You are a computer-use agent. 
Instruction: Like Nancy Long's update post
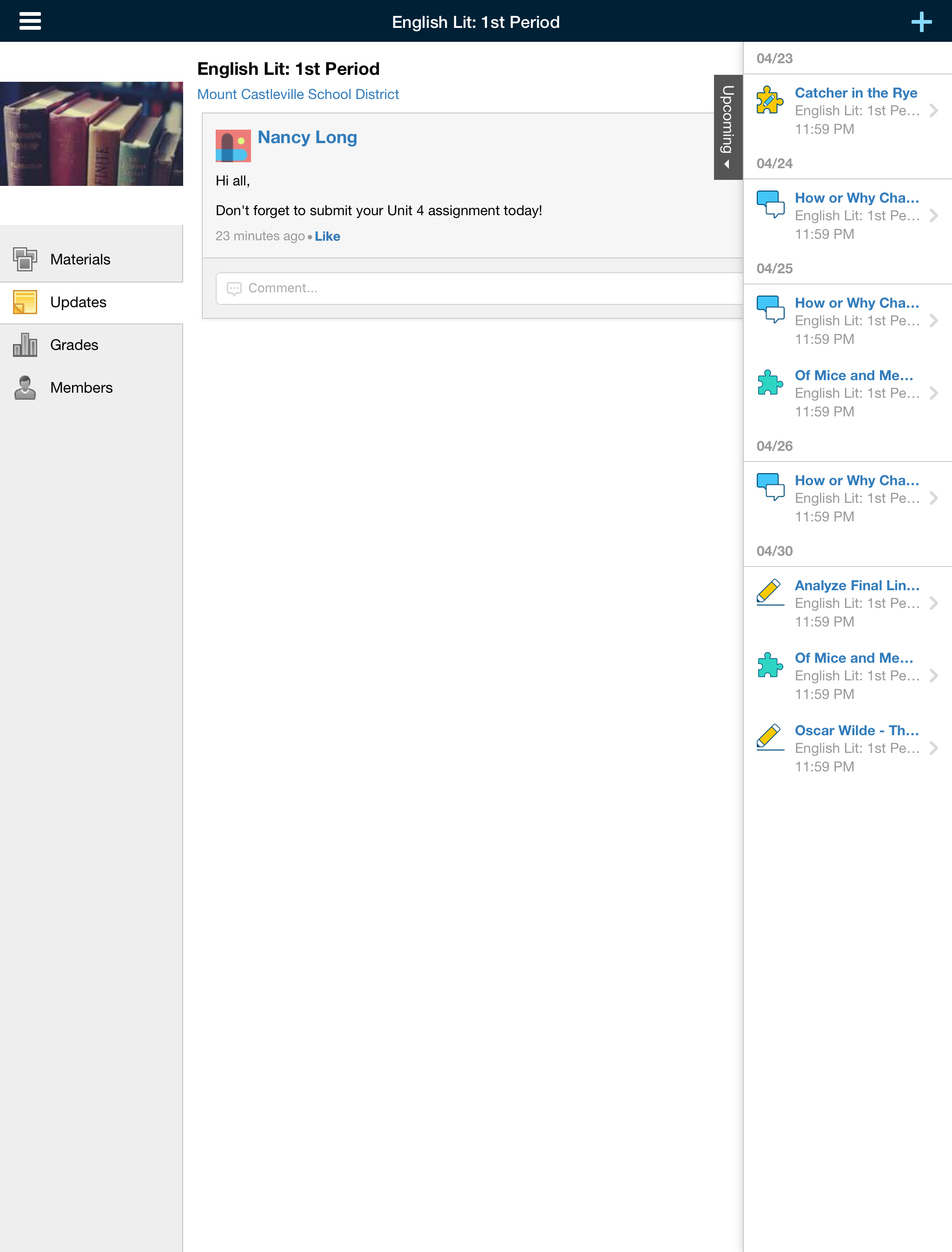click(327, 236)
